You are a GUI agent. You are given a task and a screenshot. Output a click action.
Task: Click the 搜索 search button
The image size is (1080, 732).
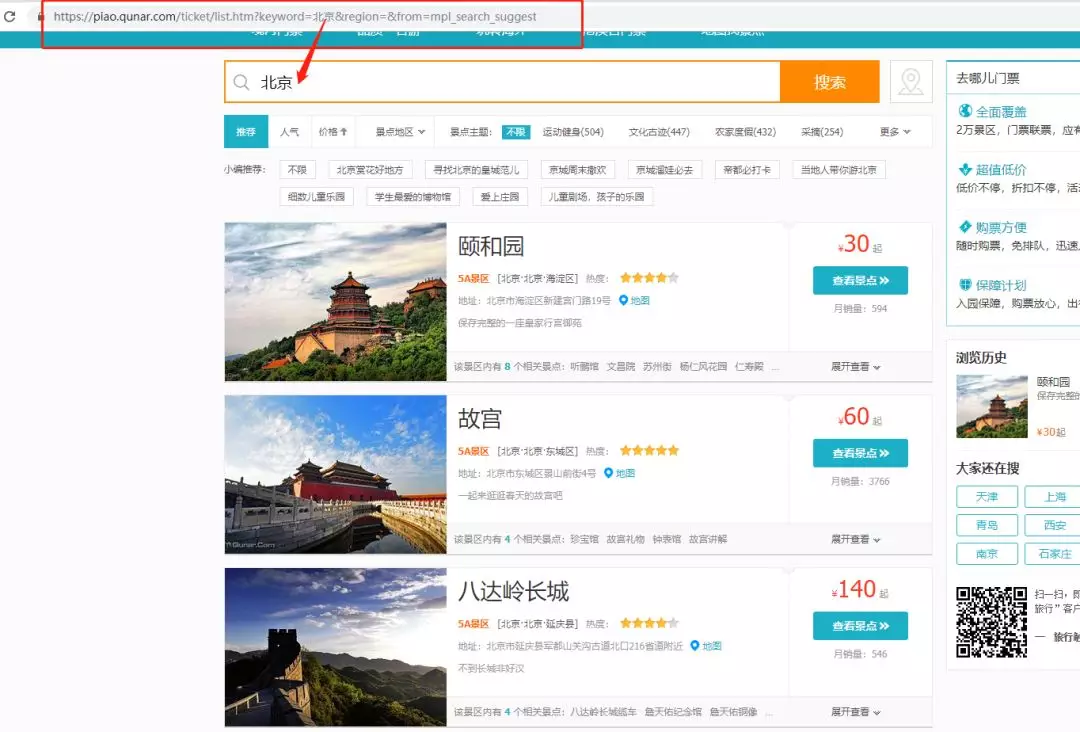point(830,81)
